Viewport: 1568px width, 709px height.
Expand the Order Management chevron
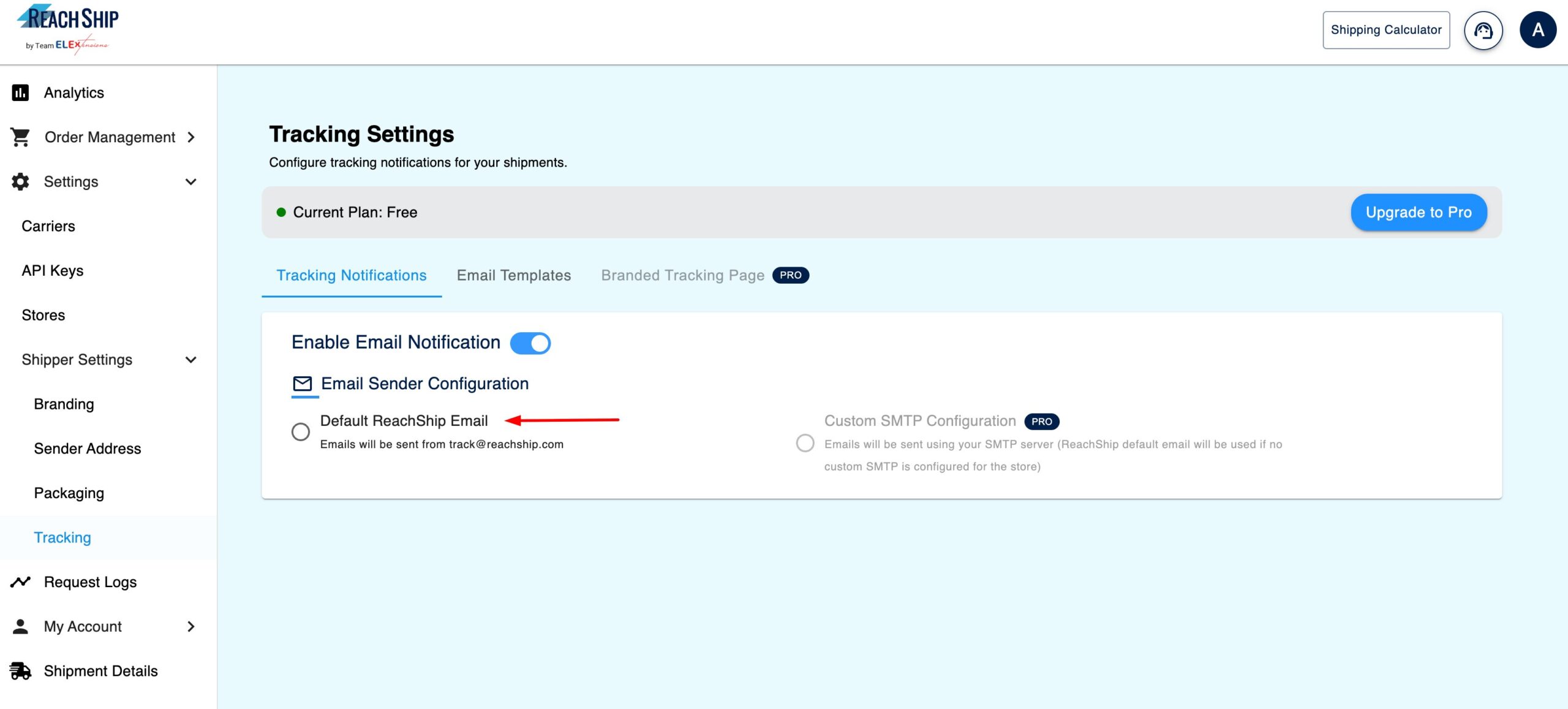[191, 137]
